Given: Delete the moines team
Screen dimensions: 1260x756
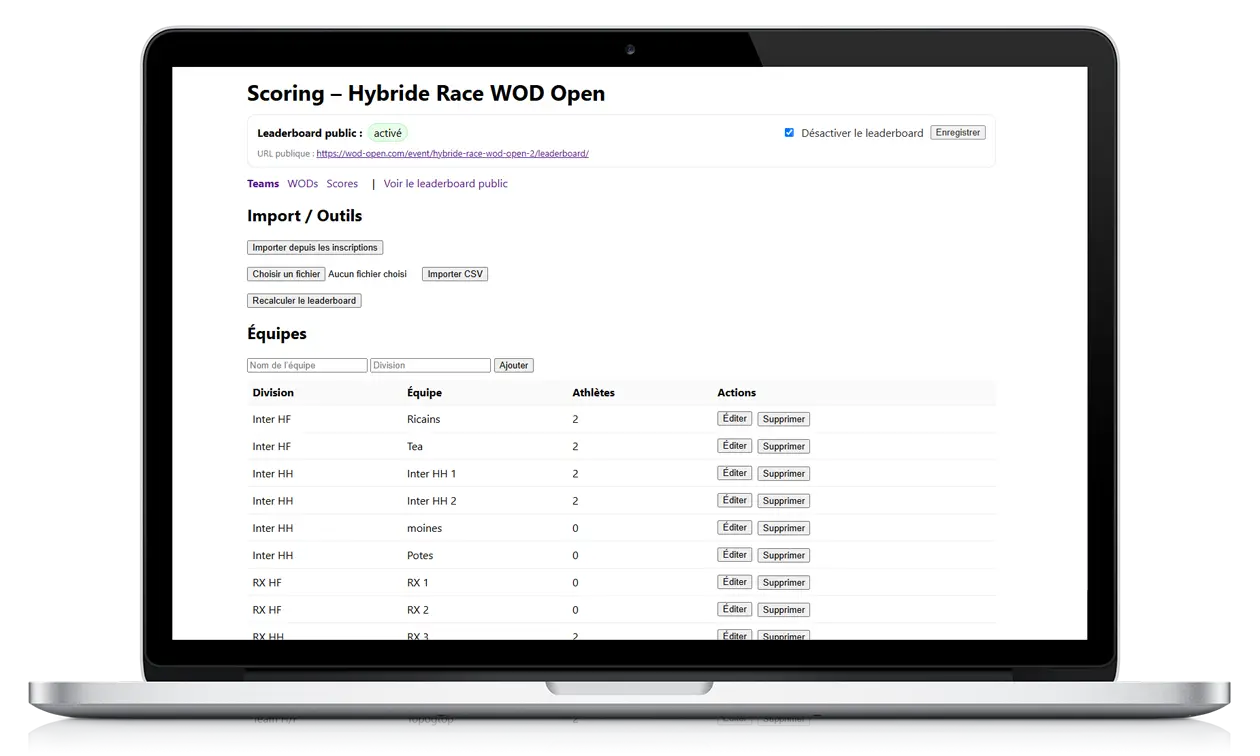Looking at the screenshot, I should coord(783,528).
